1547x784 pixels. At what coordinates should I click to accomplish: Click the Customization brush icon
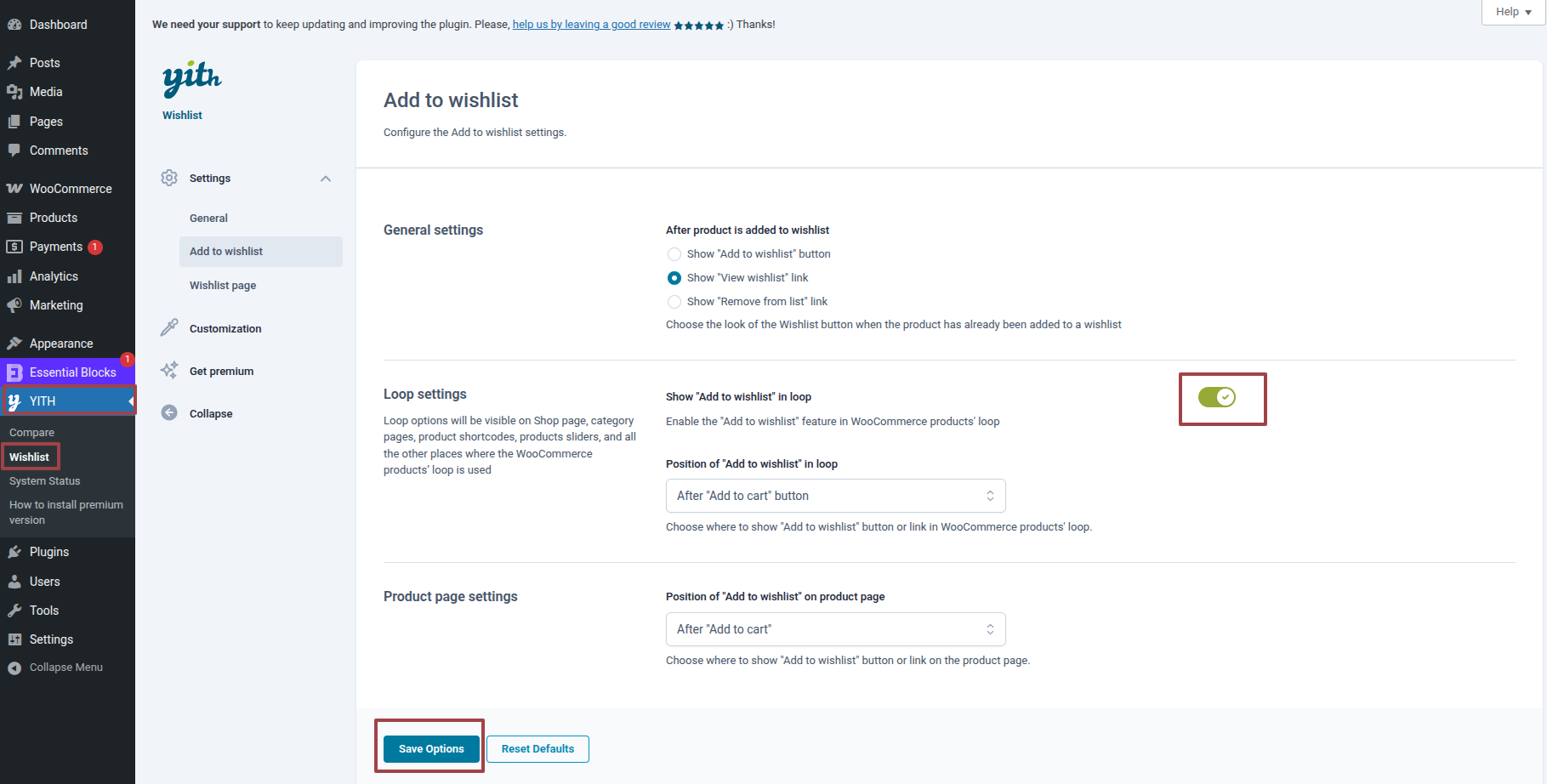(x=169, y=328)
